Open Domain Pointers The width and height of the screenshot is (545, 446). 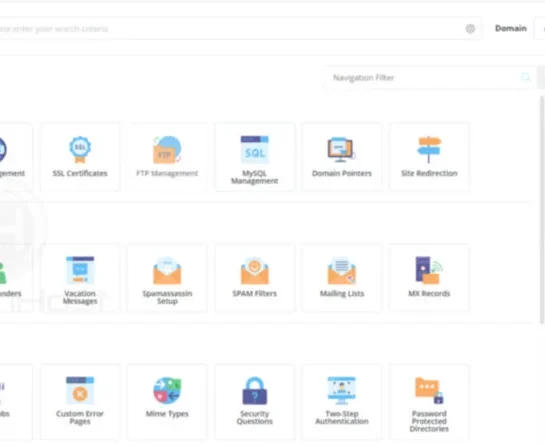pyautogui.click(x=342, y=157)
